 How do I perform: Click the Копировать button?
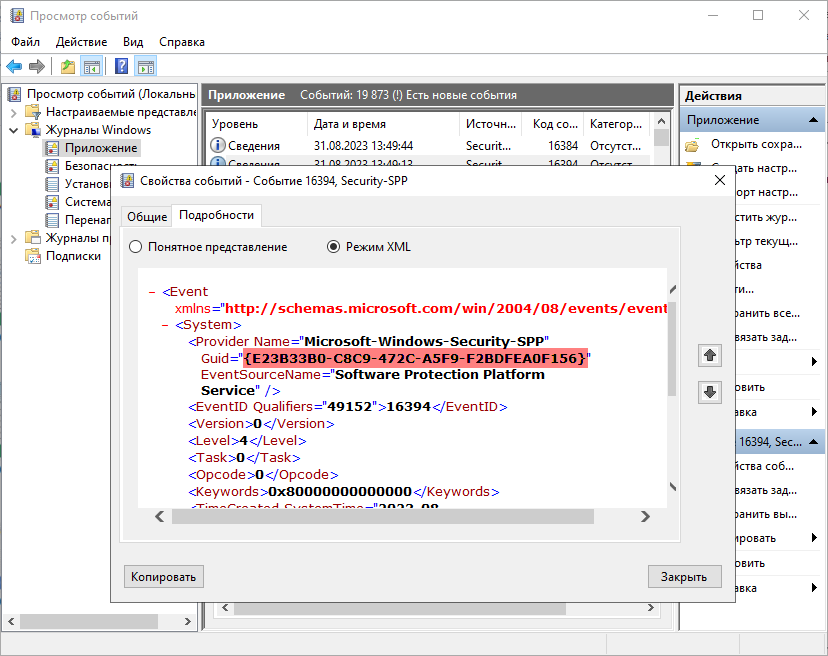(164, 577)
